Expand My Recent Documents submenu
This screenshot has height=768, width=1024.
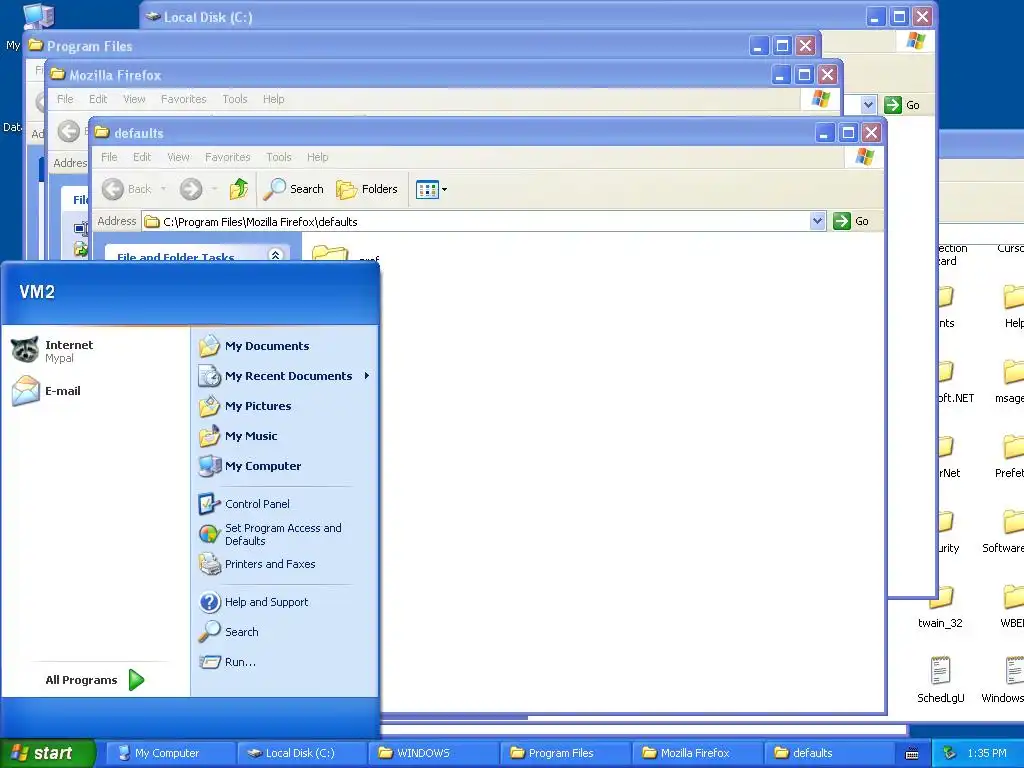click(x=285, y=376)
